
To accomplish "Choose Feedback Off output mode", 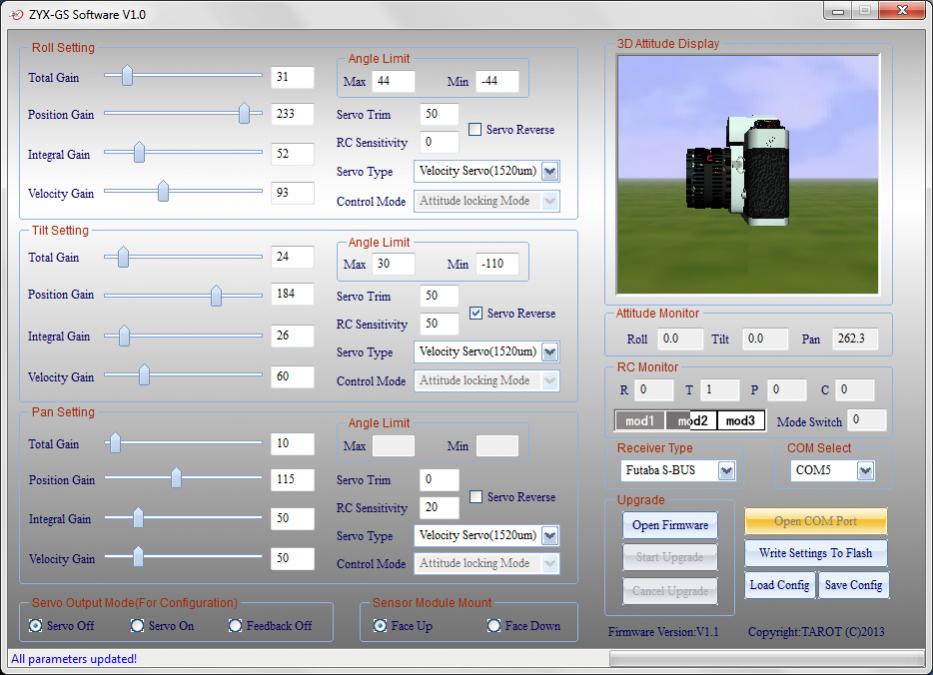I will (236, 626).
